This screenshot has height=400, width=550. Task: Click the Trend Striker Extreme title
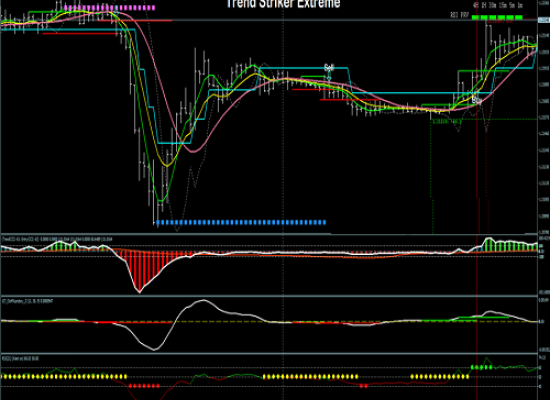point(283,4)
